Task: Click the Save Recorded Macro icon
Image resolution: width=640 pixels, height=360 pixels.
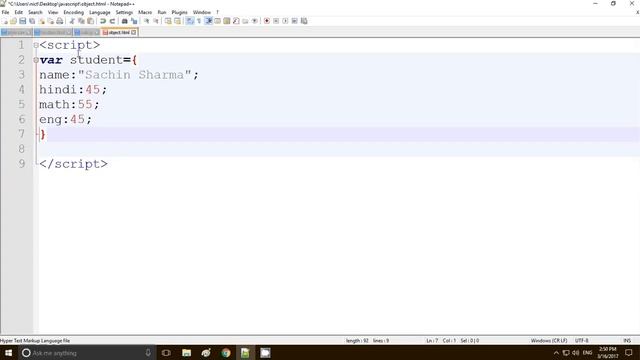Action: 304,21
